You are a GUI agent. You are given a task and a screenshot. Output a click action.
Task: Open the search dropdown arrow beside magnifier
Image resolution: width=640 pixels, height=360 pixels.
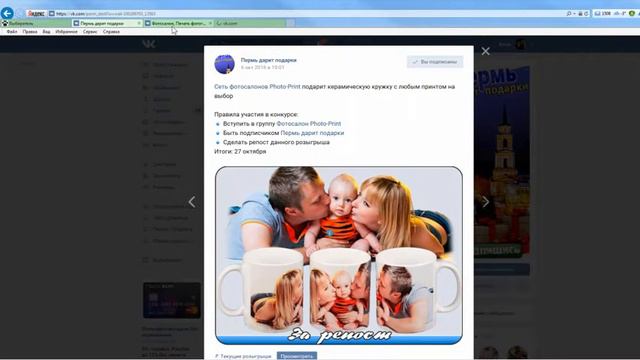click(574, 13)
